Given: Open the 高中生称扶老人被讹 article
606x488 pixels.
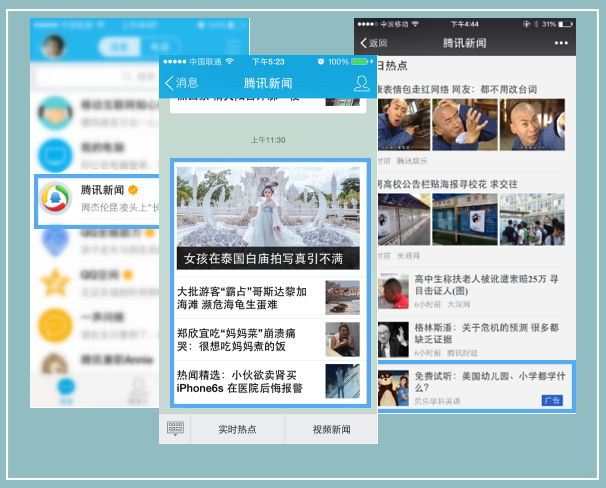Looking at the screenshot, I should [472, 291].
